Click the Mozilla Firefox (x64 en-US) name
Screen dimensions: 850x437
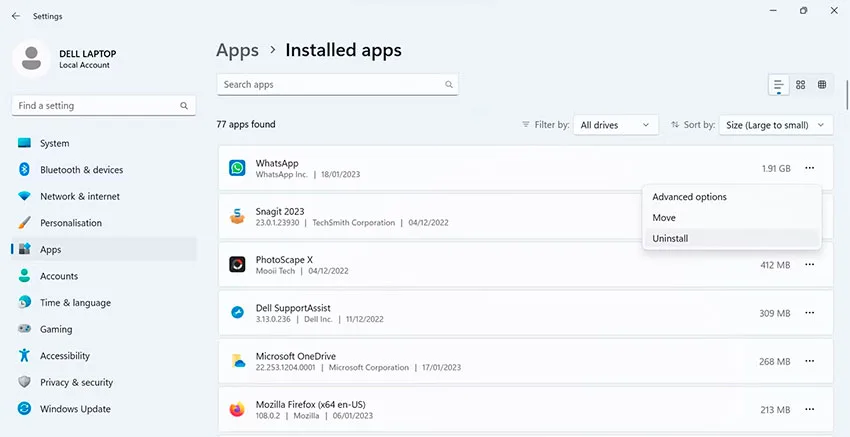[311, 404]
